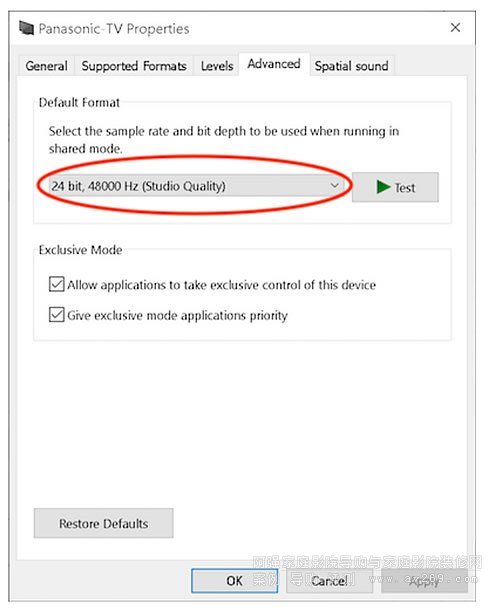Confirm with the OK button
Image resolution: width=500 pixels, height=610 pixels.
(x=234, y=581)
